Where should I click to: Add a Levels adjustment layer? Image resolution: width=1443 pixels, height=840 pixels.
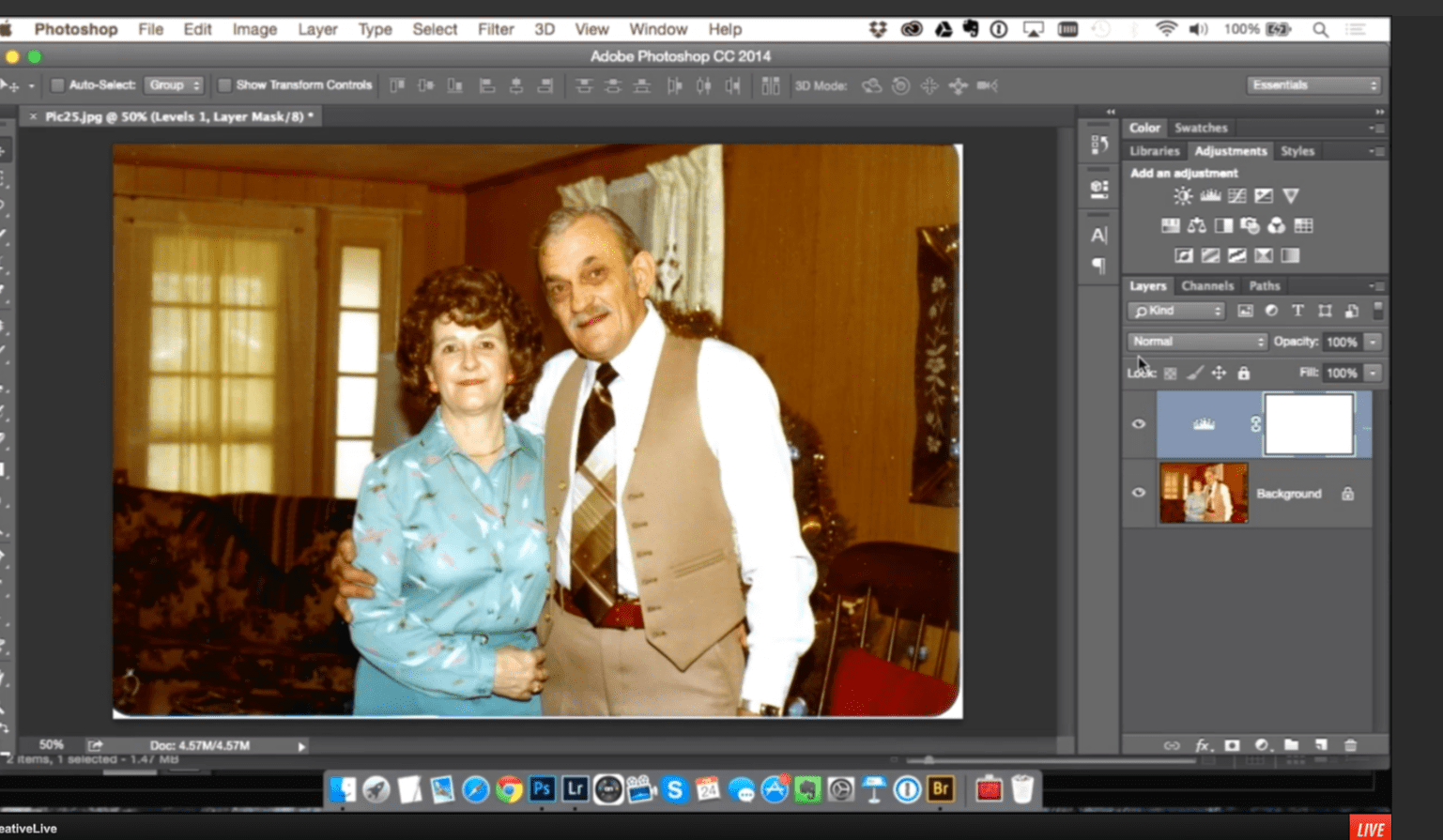point(1210,195)
